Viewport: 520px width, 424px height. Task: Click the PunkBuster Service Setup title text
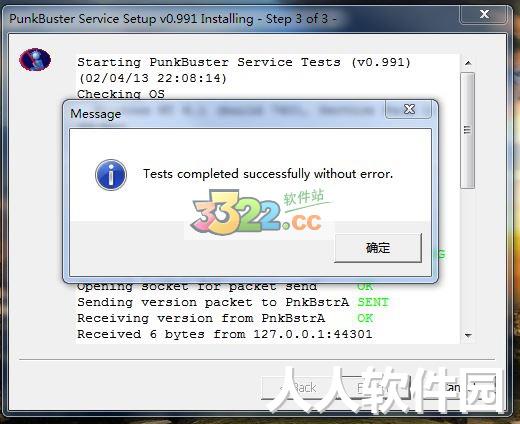173,19
